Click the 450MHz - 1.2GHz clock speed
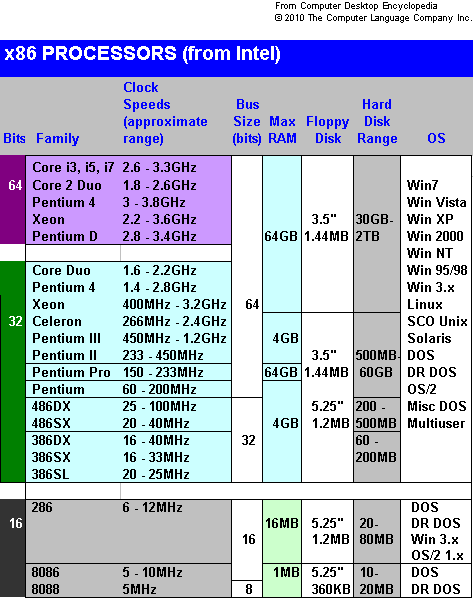This screenshot has height=602, width=473. [175, 338]
